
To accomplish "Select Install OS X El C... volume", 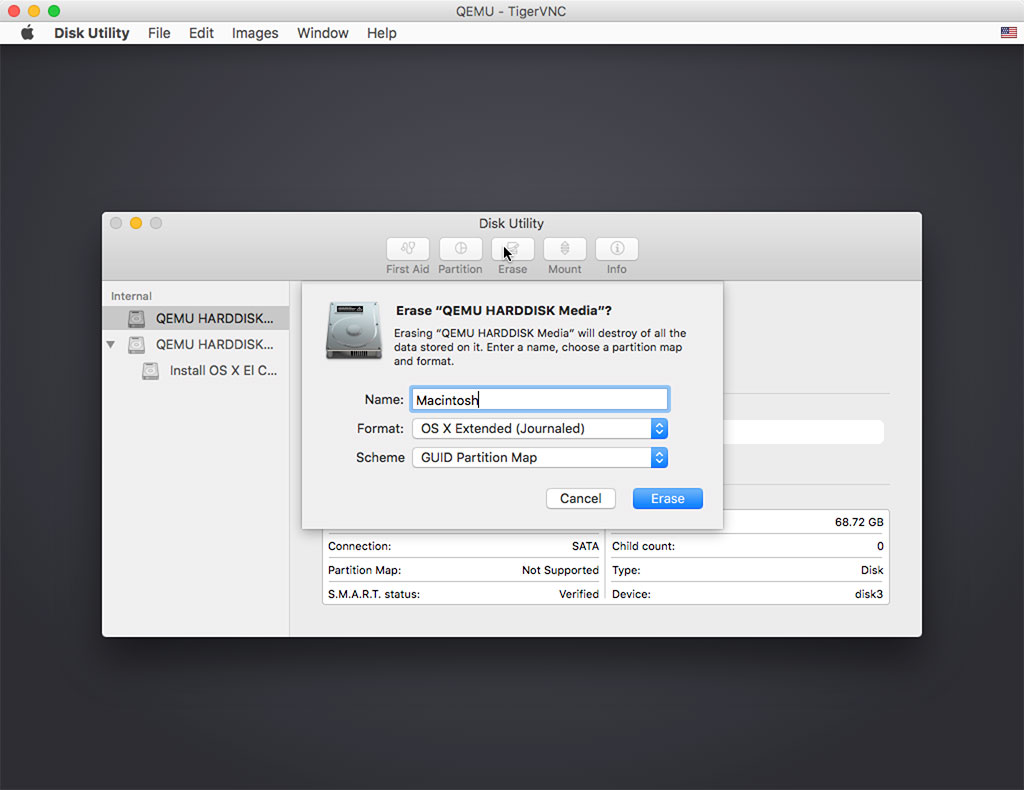I will (196, 371).
